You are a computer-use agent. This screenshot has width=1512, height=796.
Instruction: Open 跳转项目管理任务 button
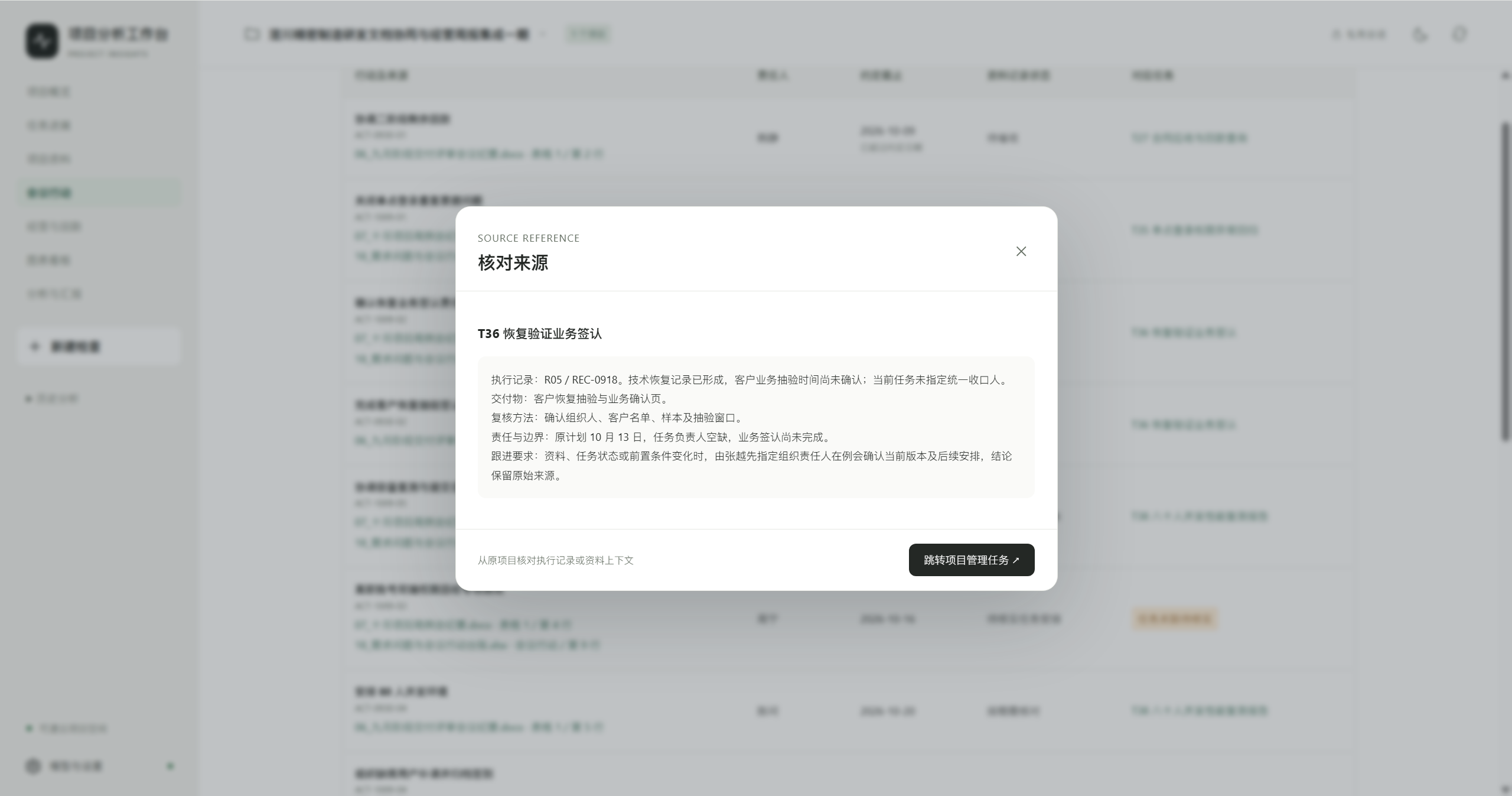pyautogui.click(x=972, y=560)
